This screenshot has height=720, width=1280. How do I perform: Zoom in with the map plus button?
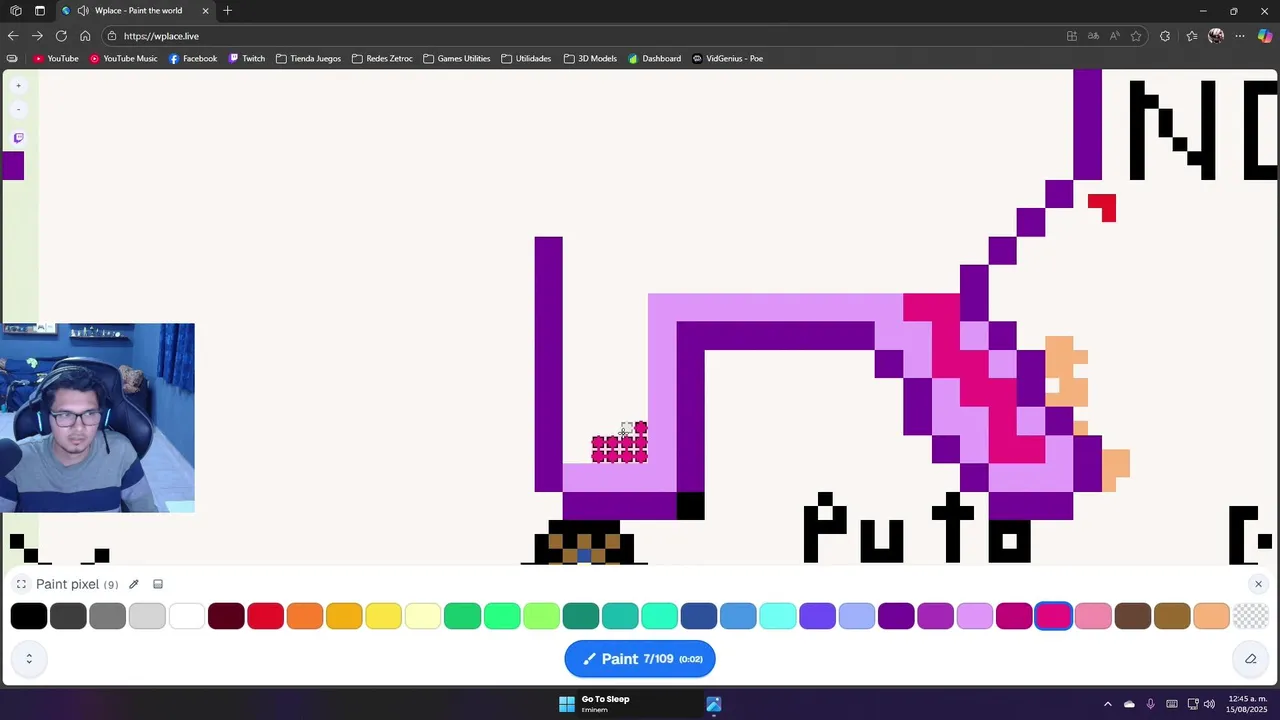(x=18, y=86)
